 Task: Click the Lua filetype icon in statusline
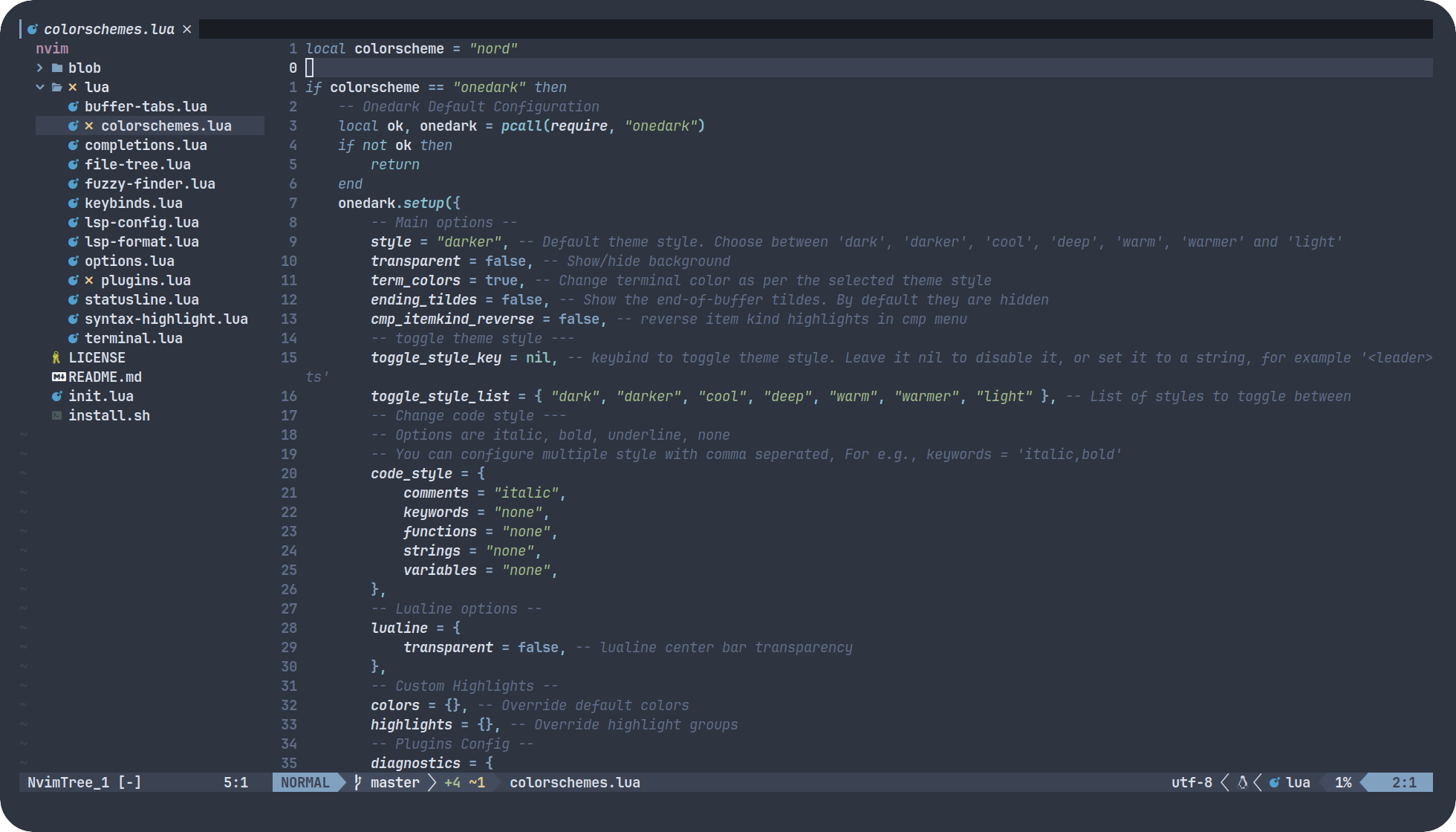(x=1274, y=782)
